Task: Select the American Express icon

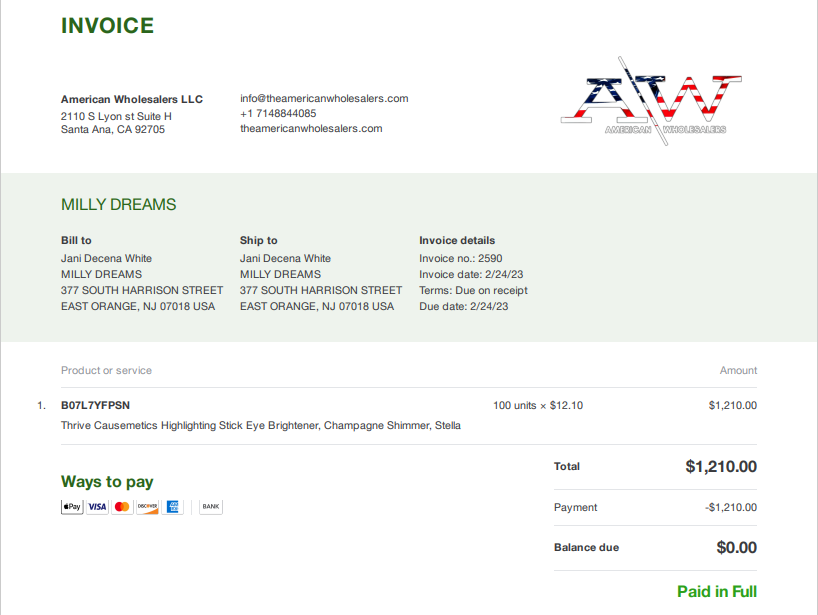Action: (172, 507)
